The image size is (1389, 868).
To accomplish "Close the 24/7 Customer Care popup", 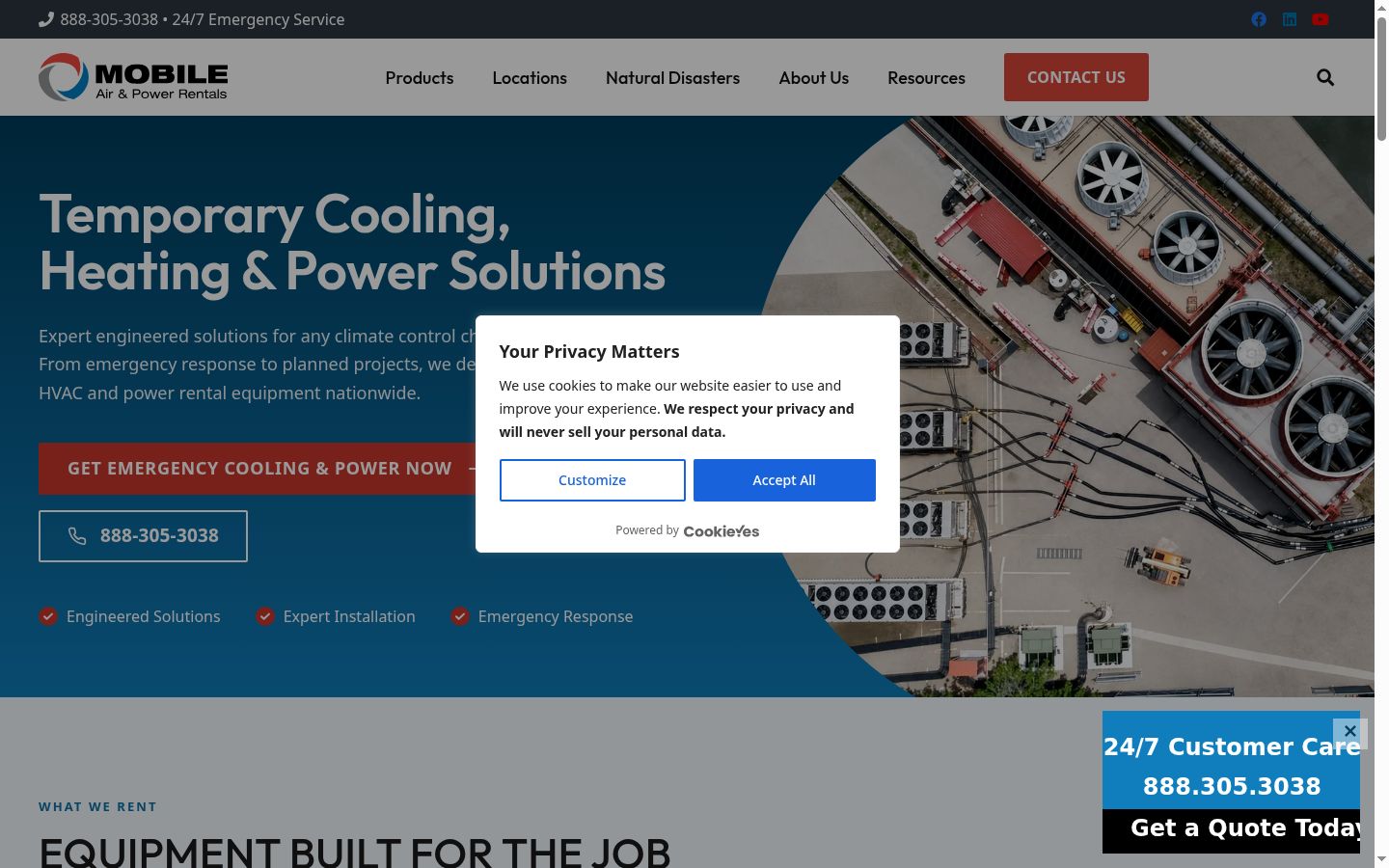I will 1350,731.
